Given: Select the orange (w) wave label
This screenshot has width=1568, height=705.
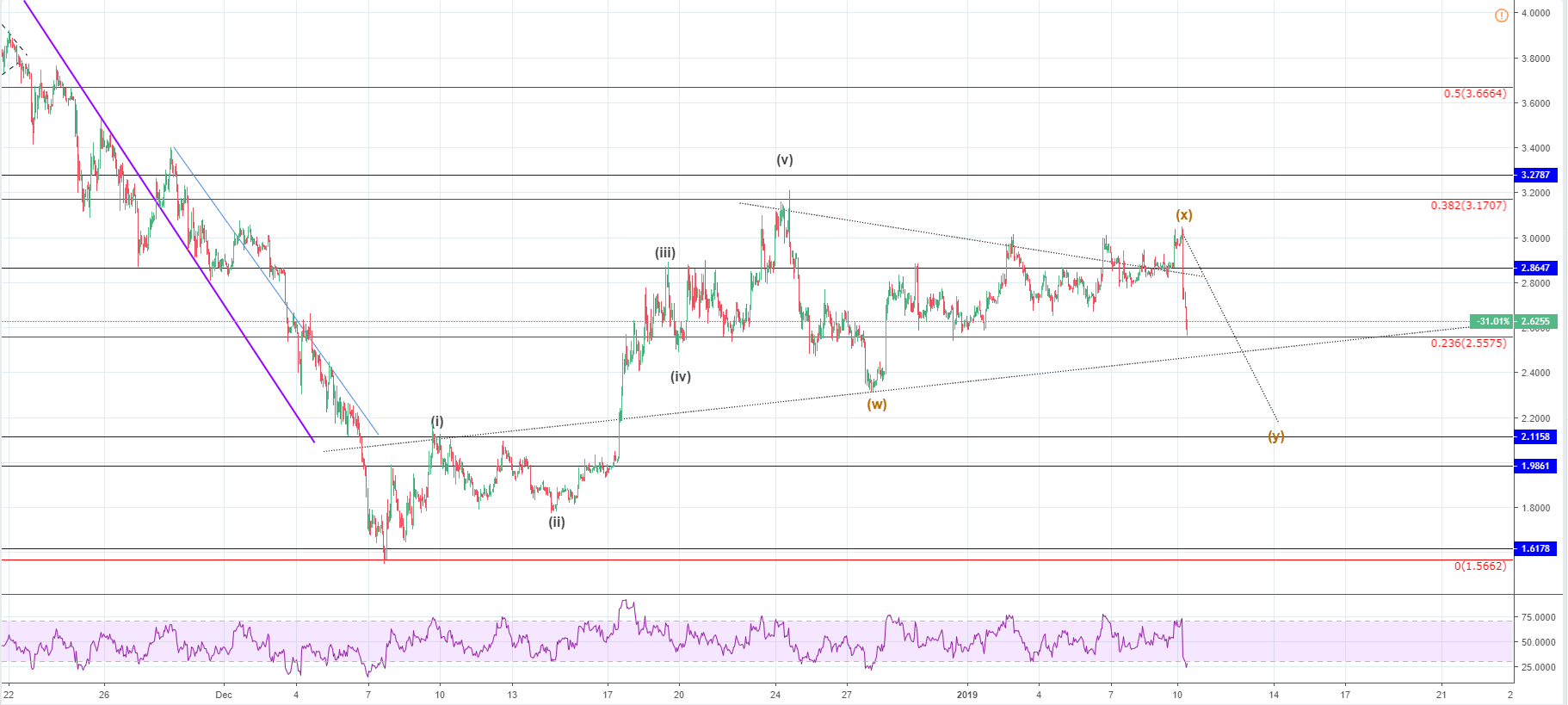Looking at the screenshot, I should [876, 405].
